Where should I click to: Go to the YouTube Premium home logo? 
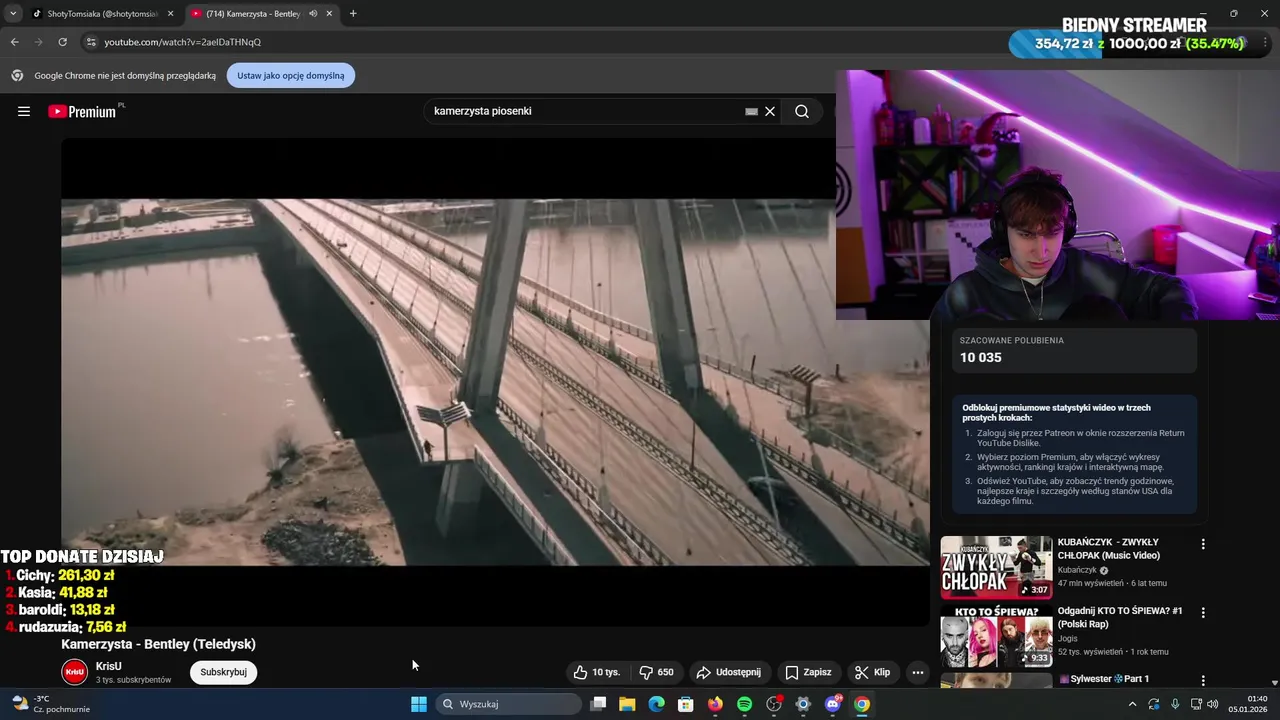pyautogui.click(x=84, y=111)
